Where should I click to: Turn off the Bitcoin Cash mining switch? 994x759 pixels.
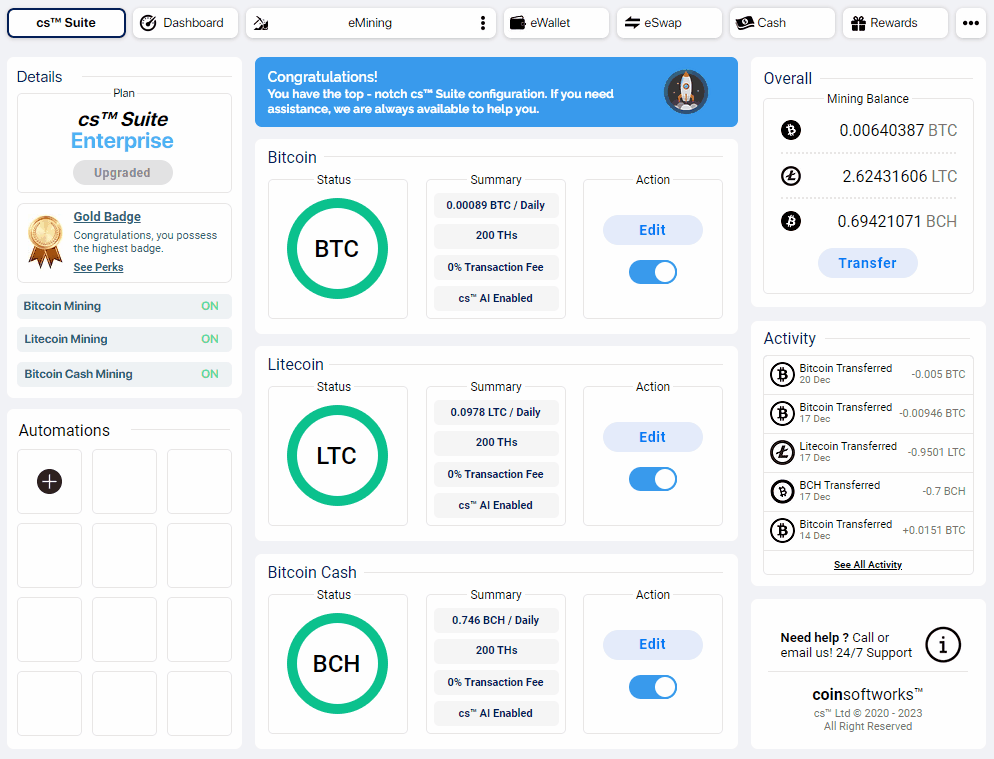(652, 687)
